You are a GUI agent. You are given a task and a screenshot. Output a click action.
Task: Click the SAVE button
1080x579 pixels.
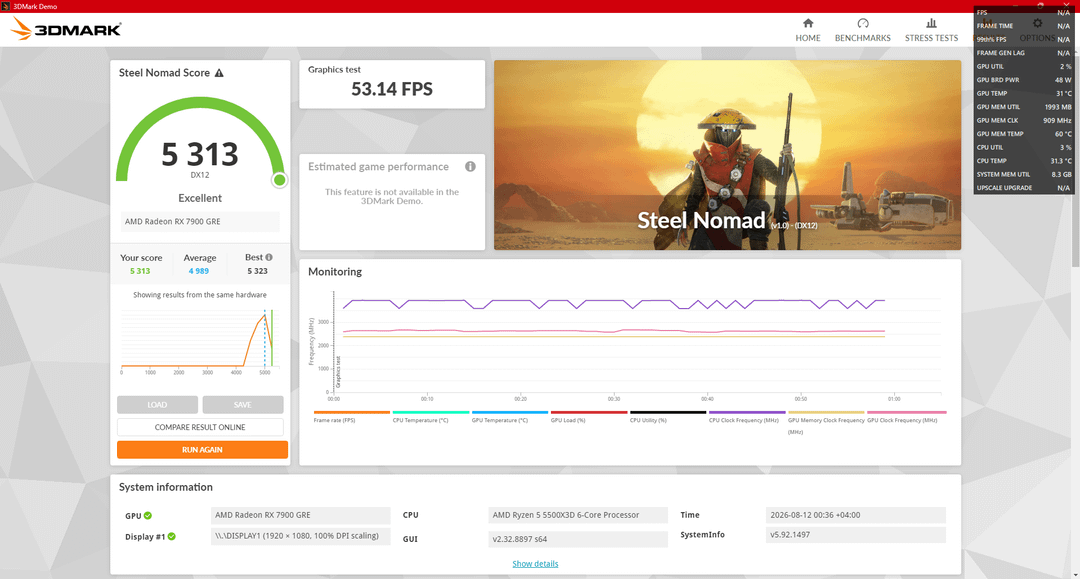click(242, 405)
